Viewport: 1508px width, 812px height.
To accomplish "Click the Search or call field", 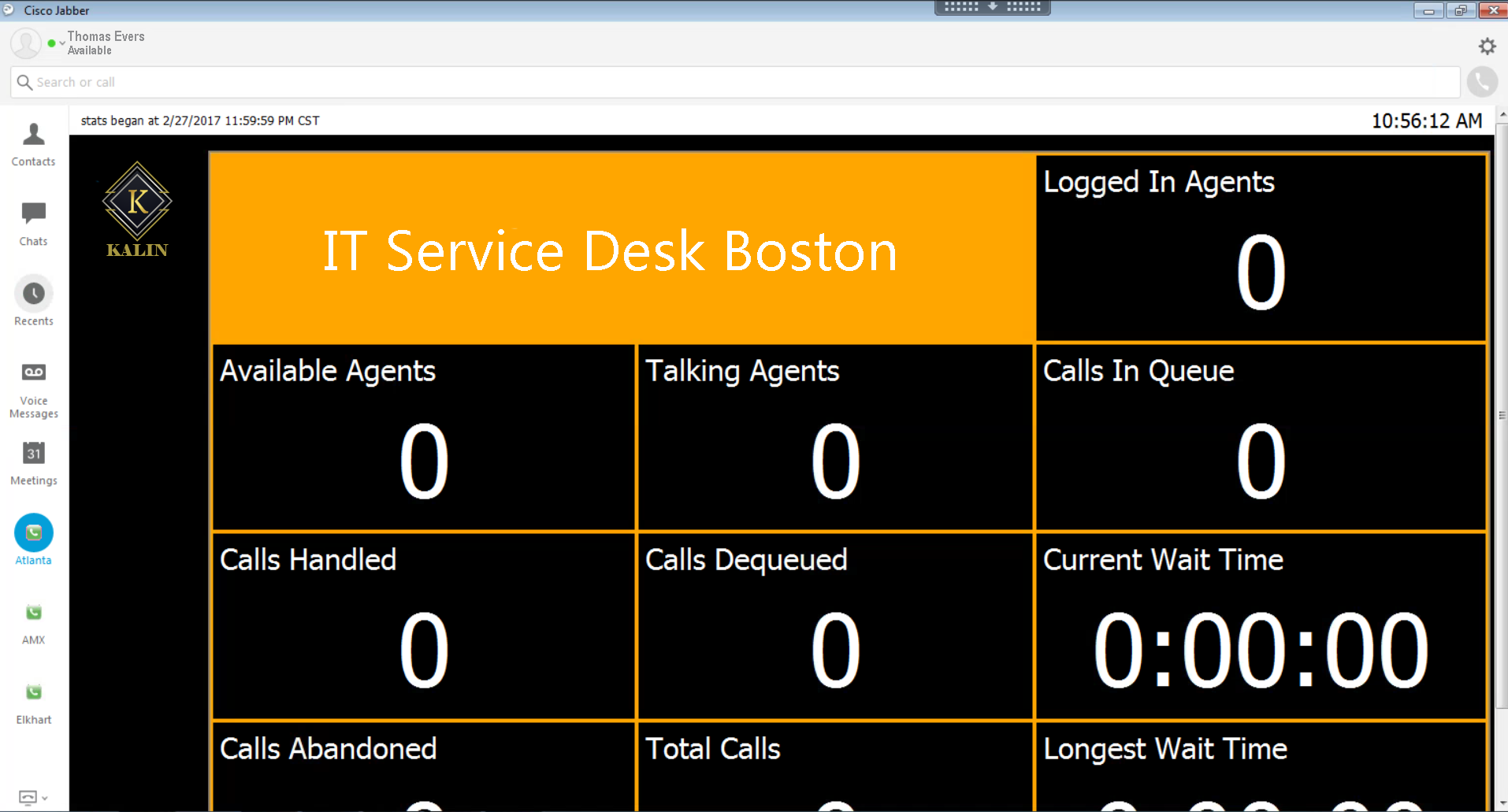I will tap(735, 82).
